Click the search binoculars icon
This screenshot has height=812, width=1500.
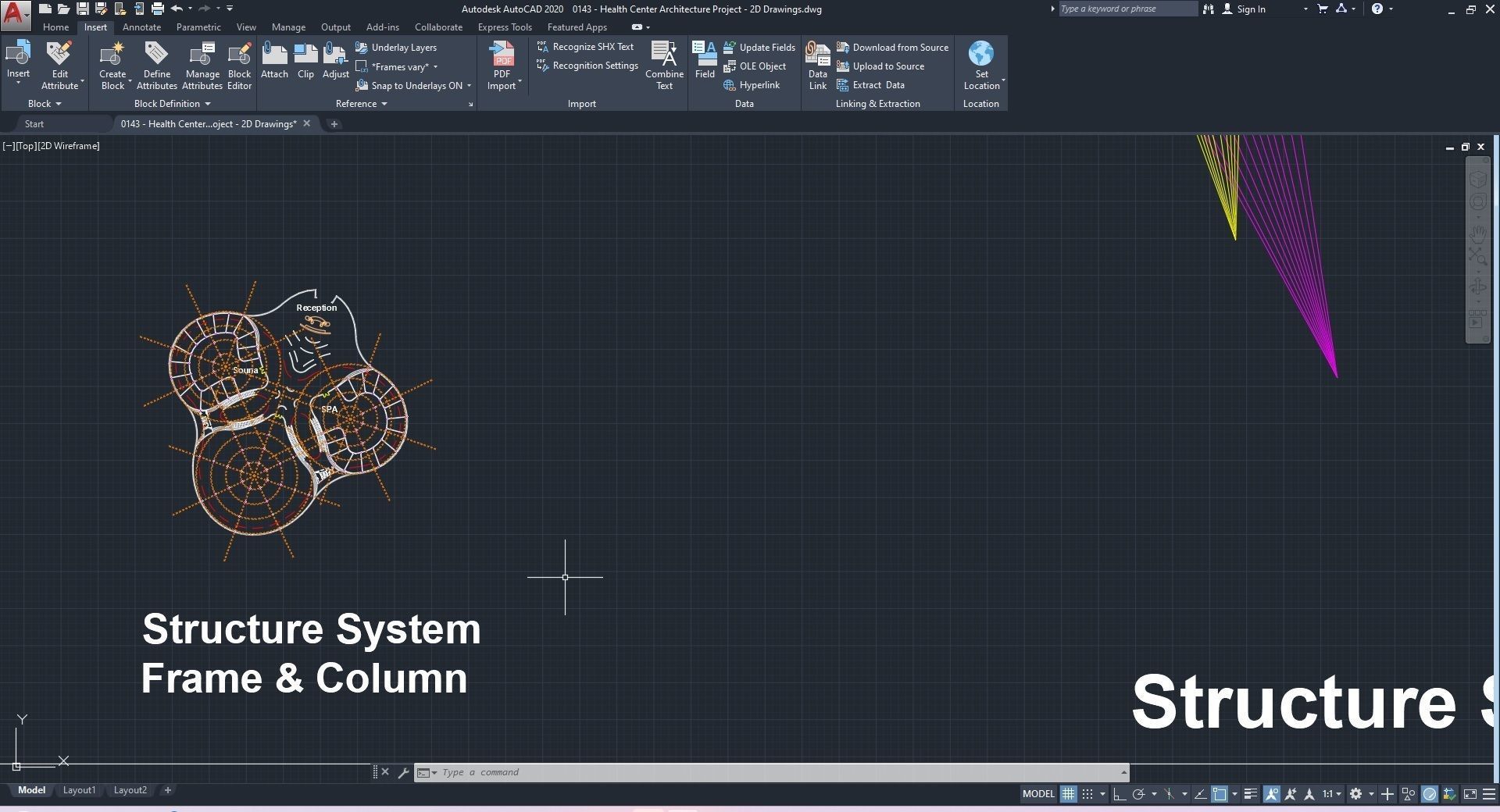[1208, 9]
